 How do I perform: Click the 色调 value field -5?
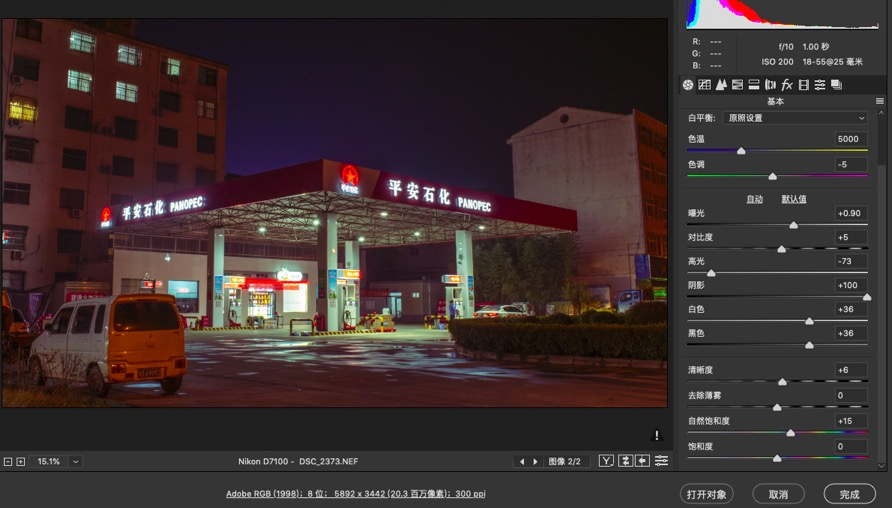click(851, 164)
